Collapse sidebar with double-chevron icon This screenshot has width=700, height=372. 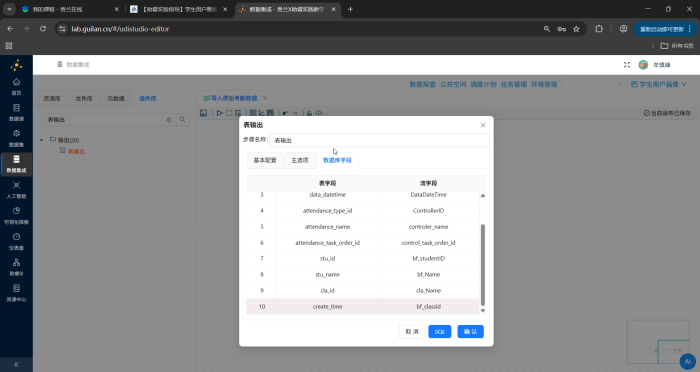click(16, 364)
